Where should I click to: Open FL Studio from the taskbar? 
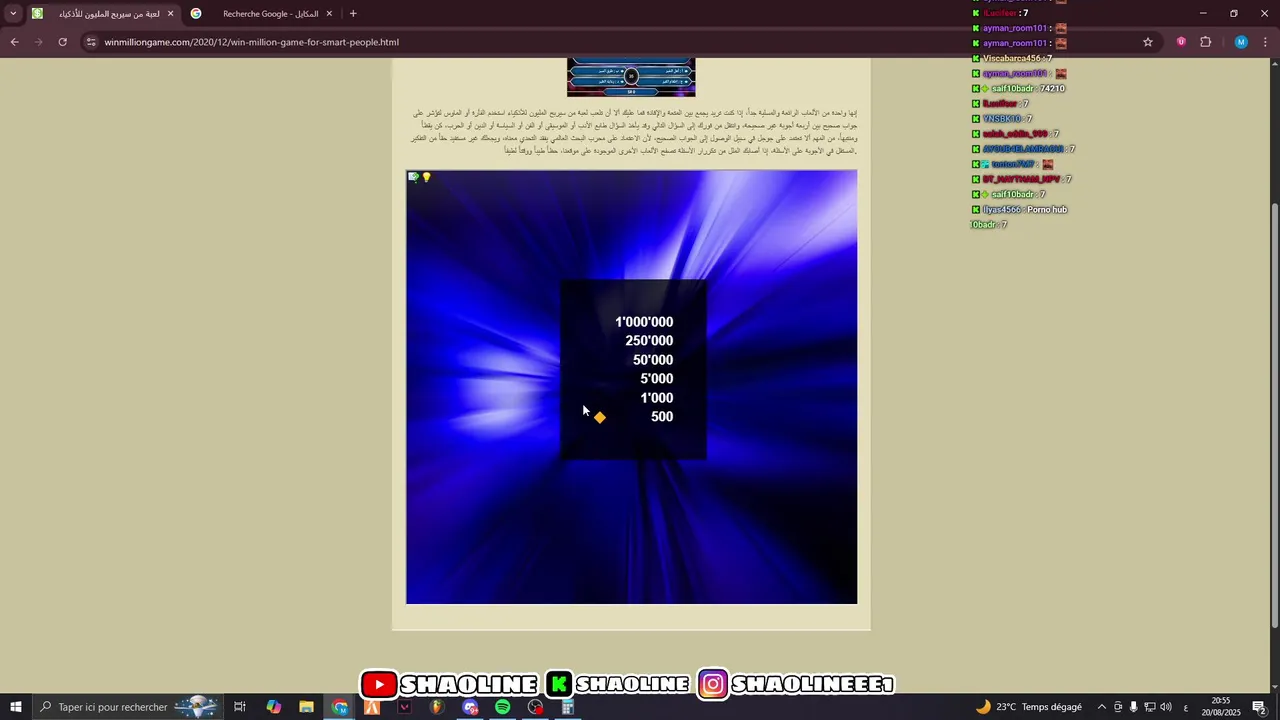coord(437,707)
